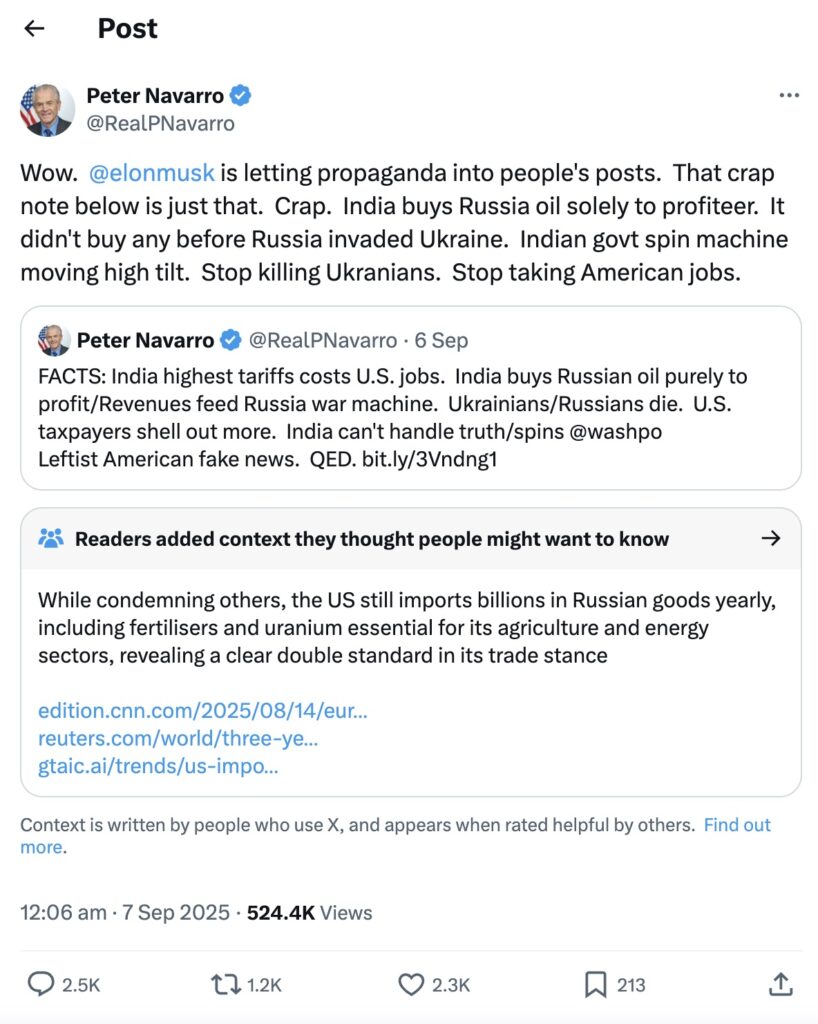Click the 524.4K Views count
The width and height of the screenshot is (818, 1024).
pos(309,912)
